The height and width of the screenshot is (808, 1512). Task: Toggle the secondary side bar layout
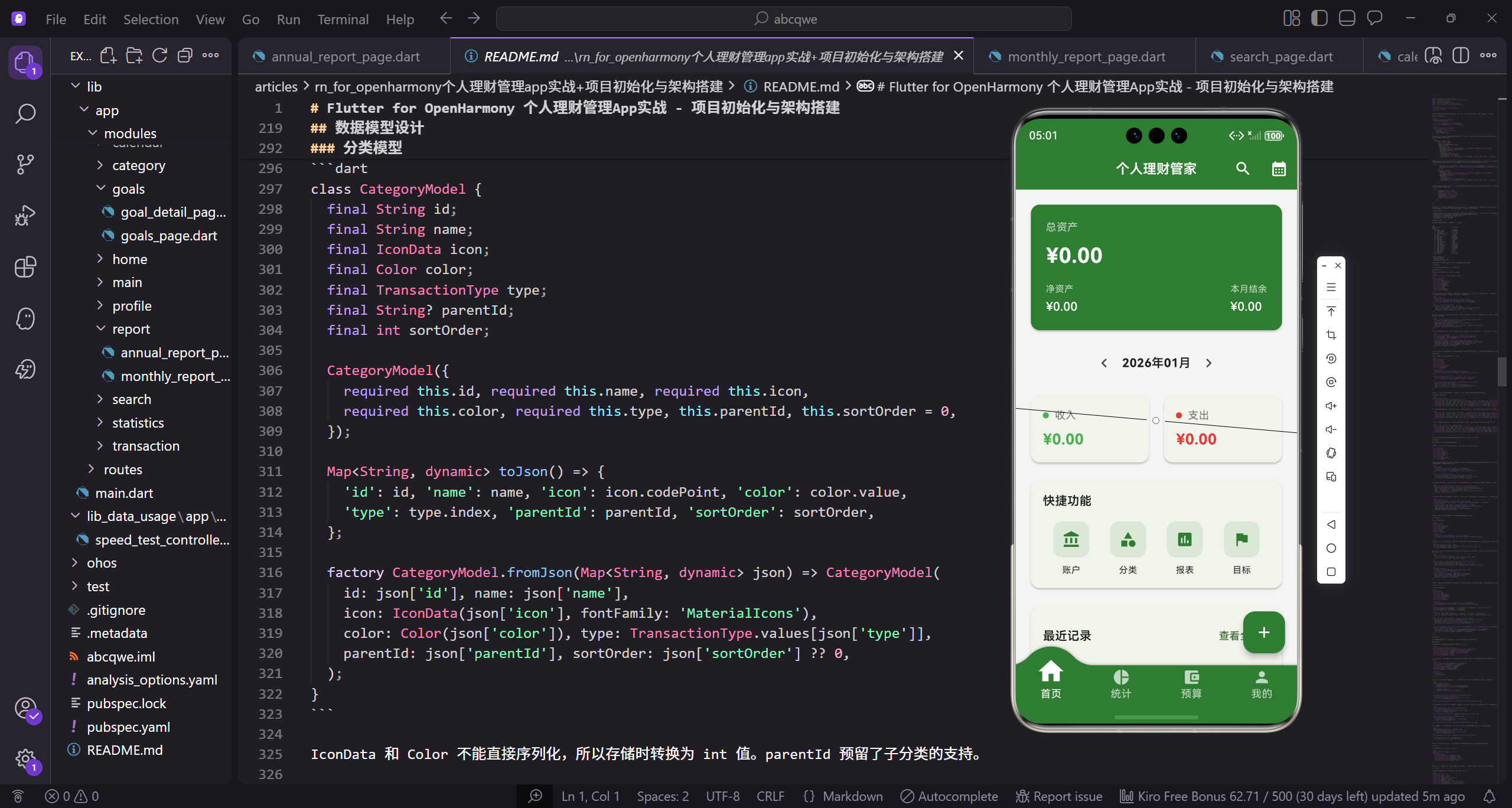[x=1291, y=18]
